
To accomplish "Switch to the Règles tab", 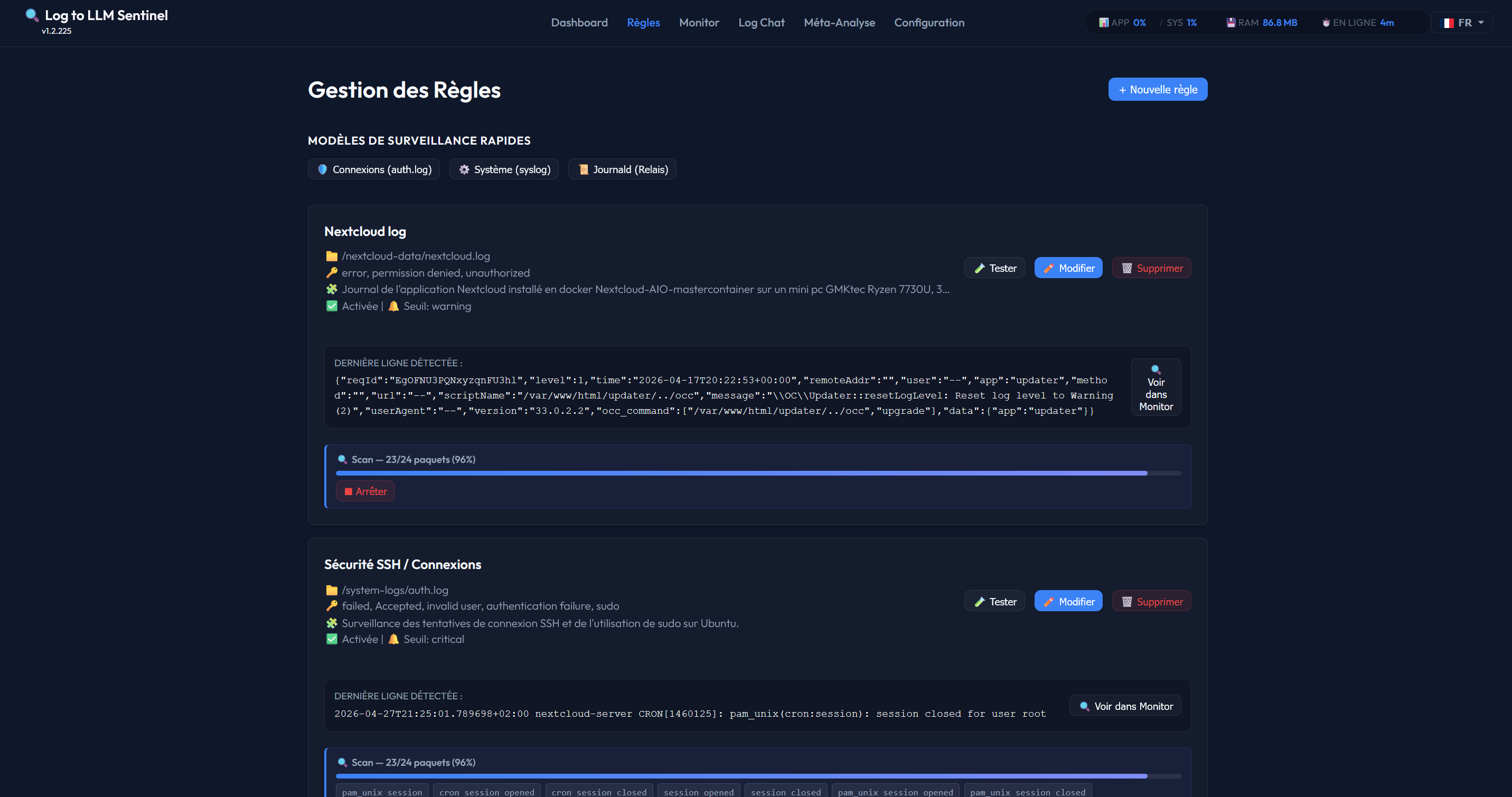I will click(x=643, y=22).
